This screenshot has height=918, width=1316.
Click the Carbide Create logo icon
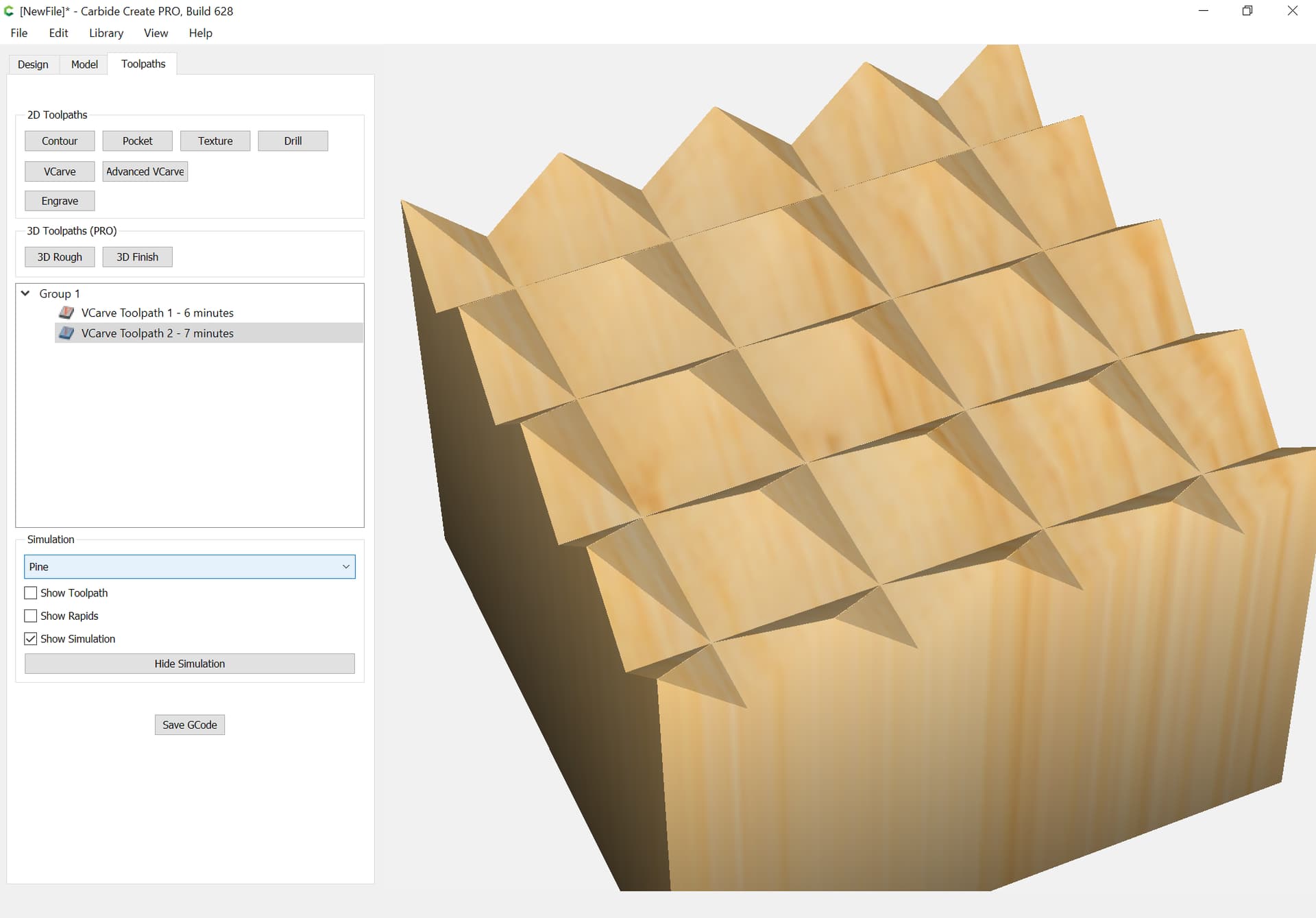click(9, 11)
